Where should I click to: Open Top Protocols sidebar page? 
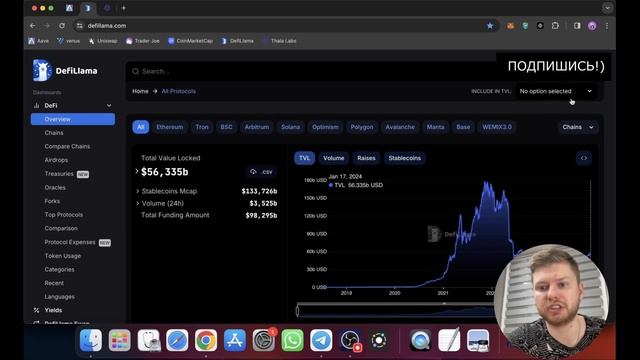(64, 215)
